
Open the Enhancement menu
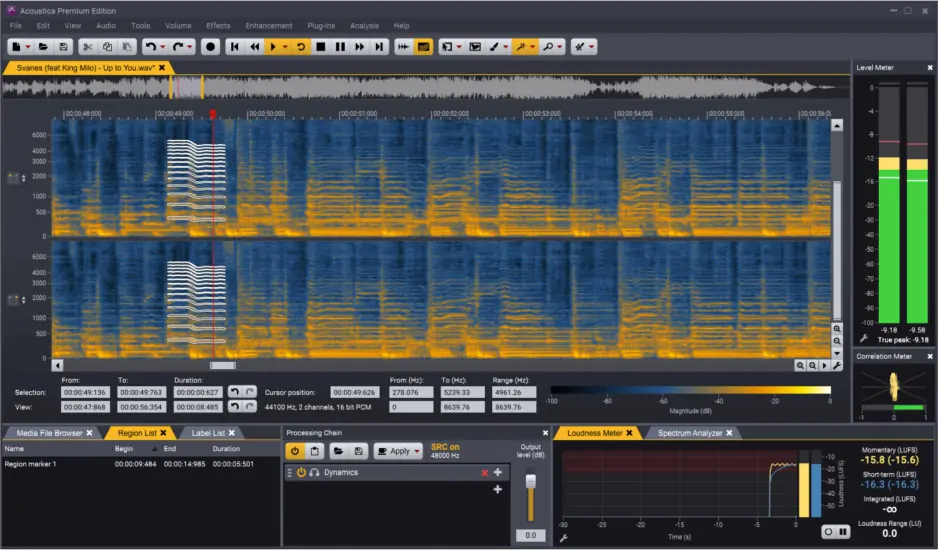[x=269, y=25]
